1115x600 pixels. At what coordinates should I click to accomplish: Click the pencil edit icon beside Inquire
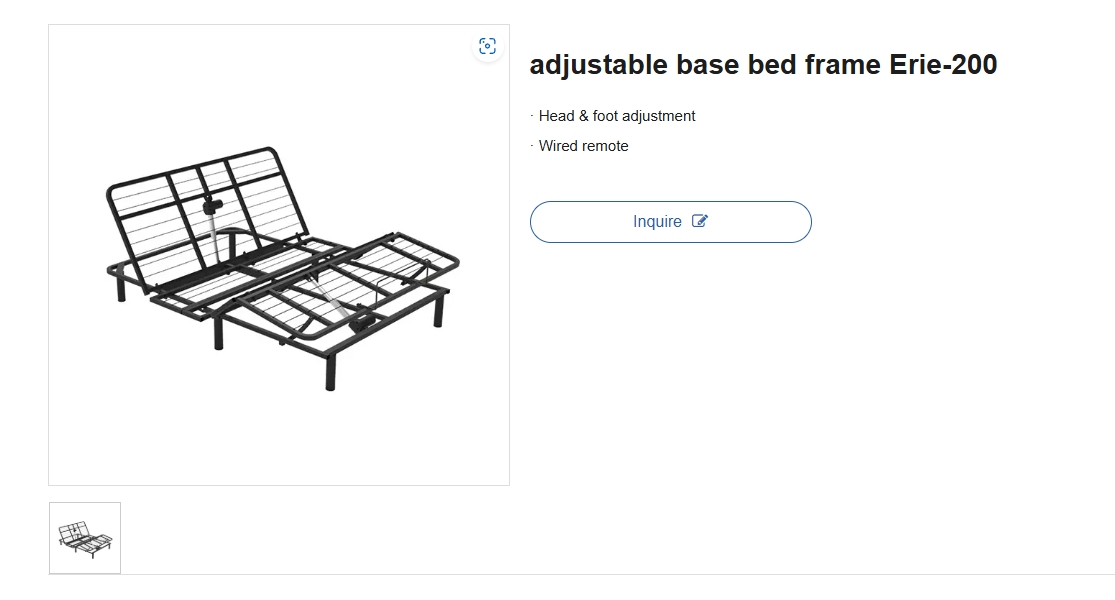[700, 221]
